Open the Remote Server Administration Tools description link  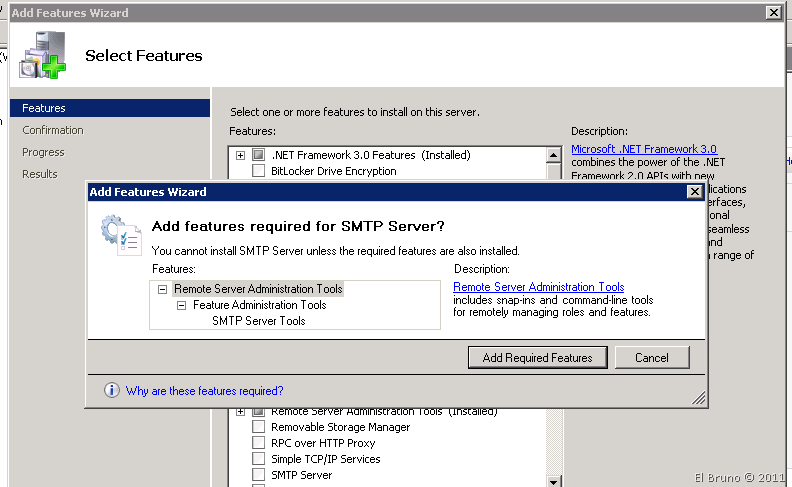[538, 287]
